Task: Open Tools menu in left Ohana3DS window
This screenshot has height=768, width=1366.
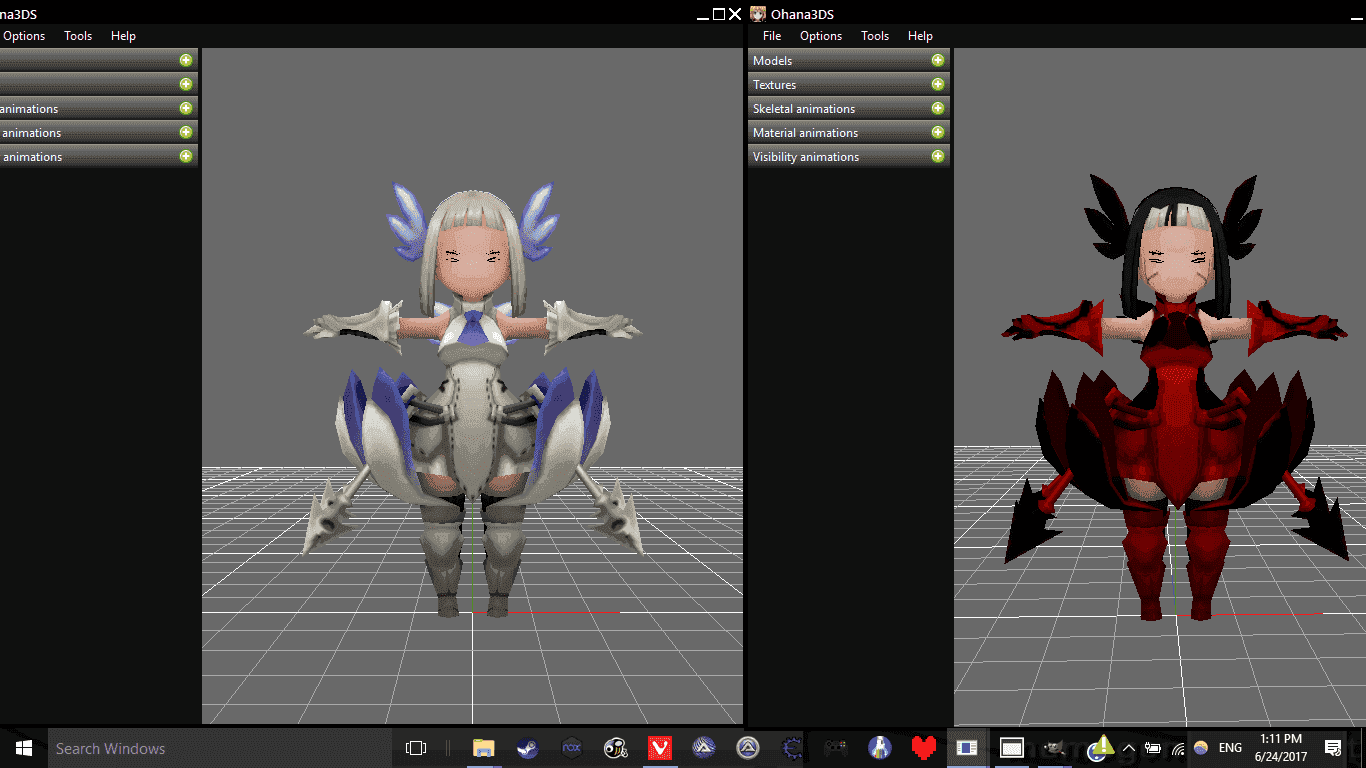Action: (x=78, y=36)
